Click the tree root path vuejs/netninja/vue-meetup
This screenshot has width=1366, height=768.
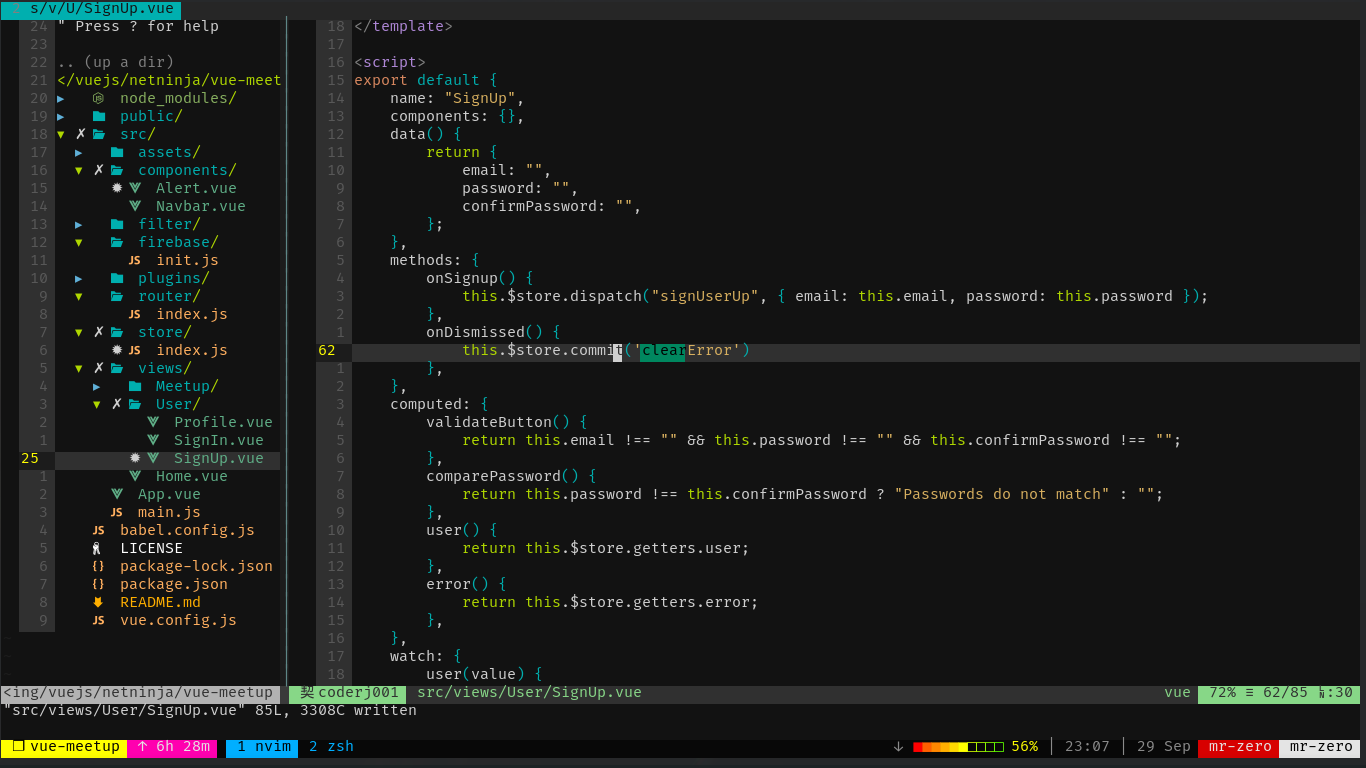point(170,80)
